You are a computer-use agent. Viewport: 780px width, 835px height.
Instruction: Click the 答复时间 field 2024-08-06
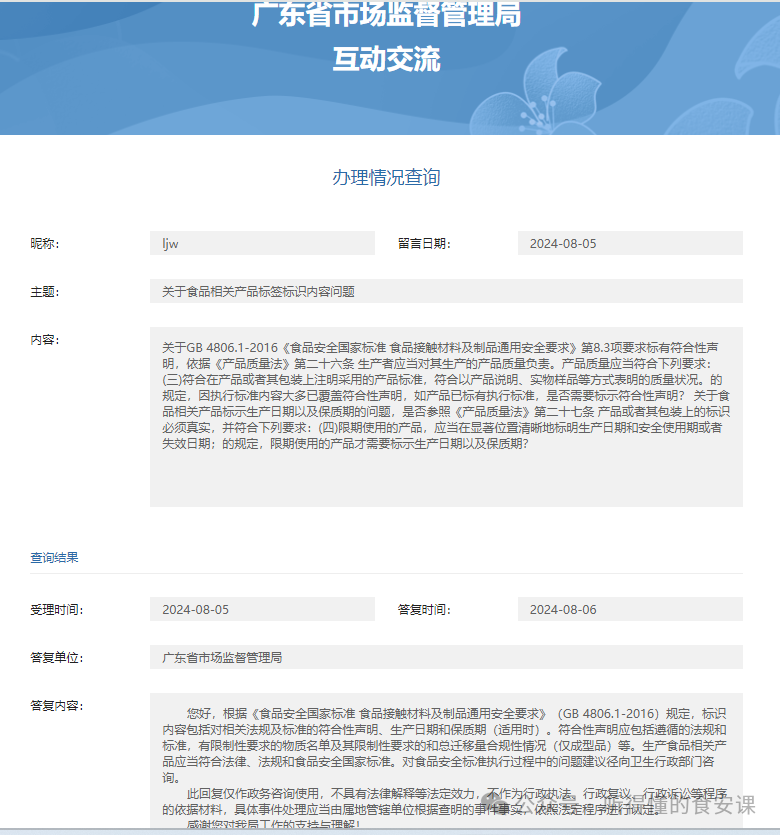pyautogui.click(x=630, y=609)
